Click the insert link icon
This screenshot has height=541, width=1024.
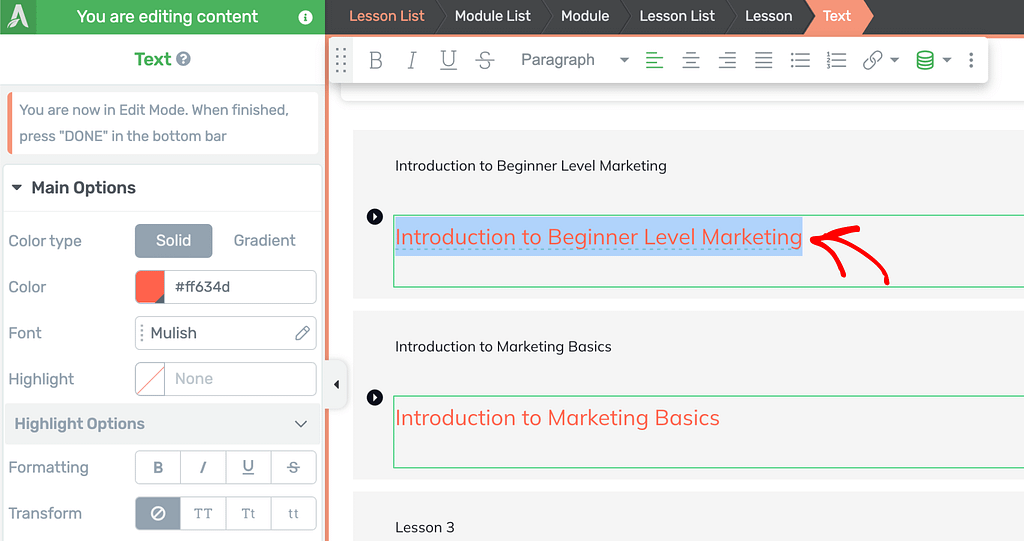pyautogui.click(x=872, y=60)
